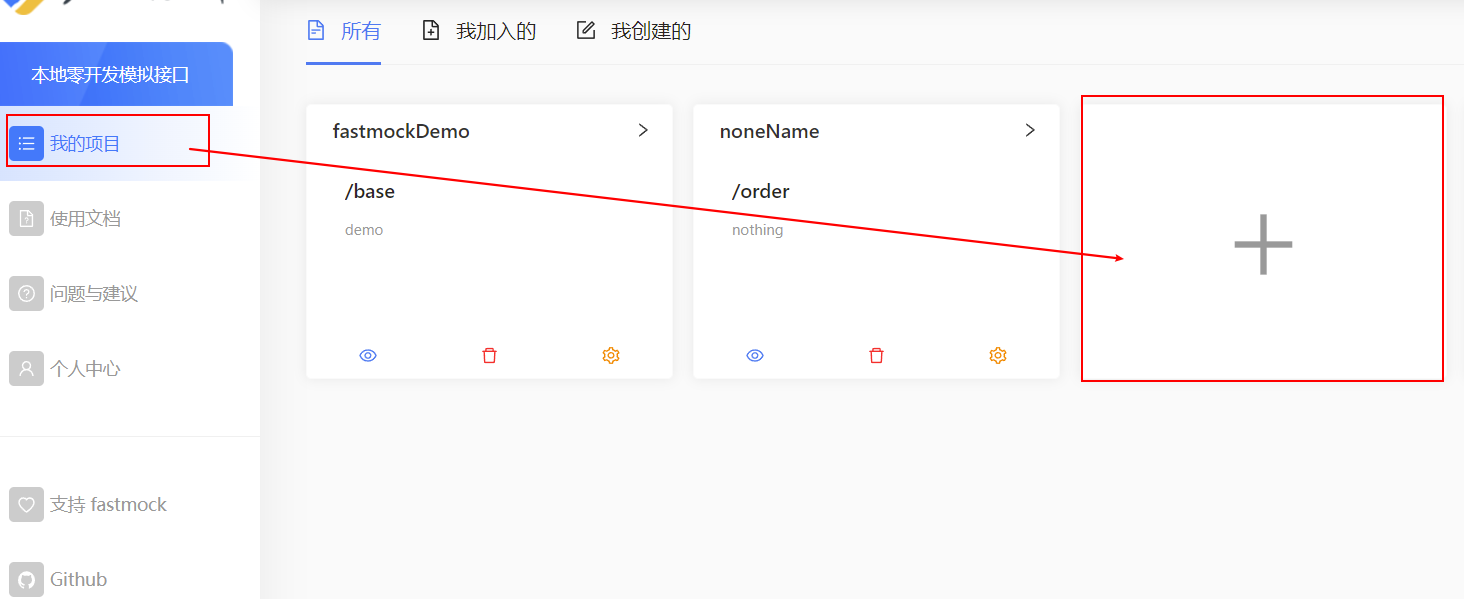The height and width of the screenshot is (599, 1464).
Task: Click the question mark feedback icon
Action: [26, 294]
